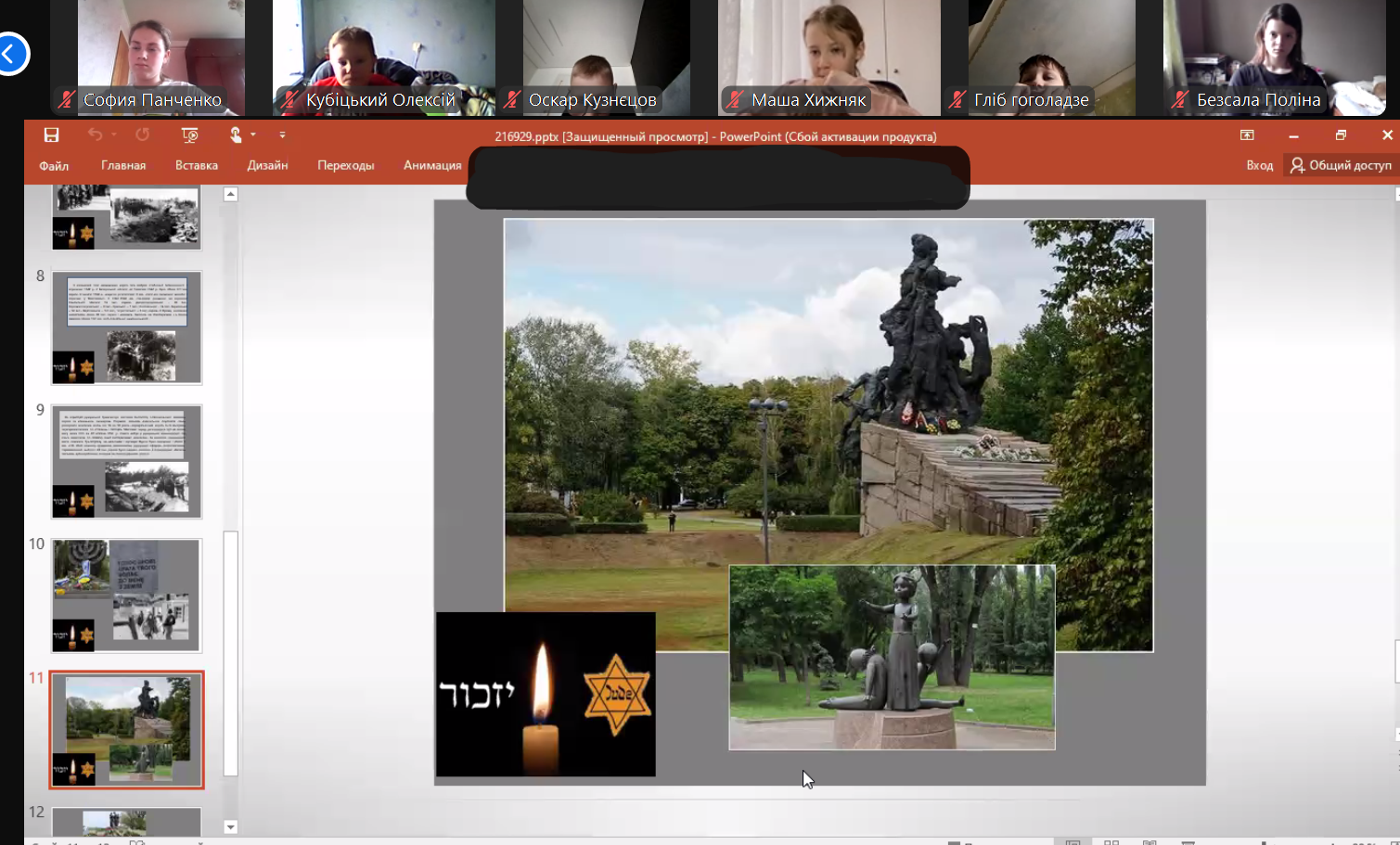Expand touch/mouse mode dropdown arrow

(x=253, y=135)
